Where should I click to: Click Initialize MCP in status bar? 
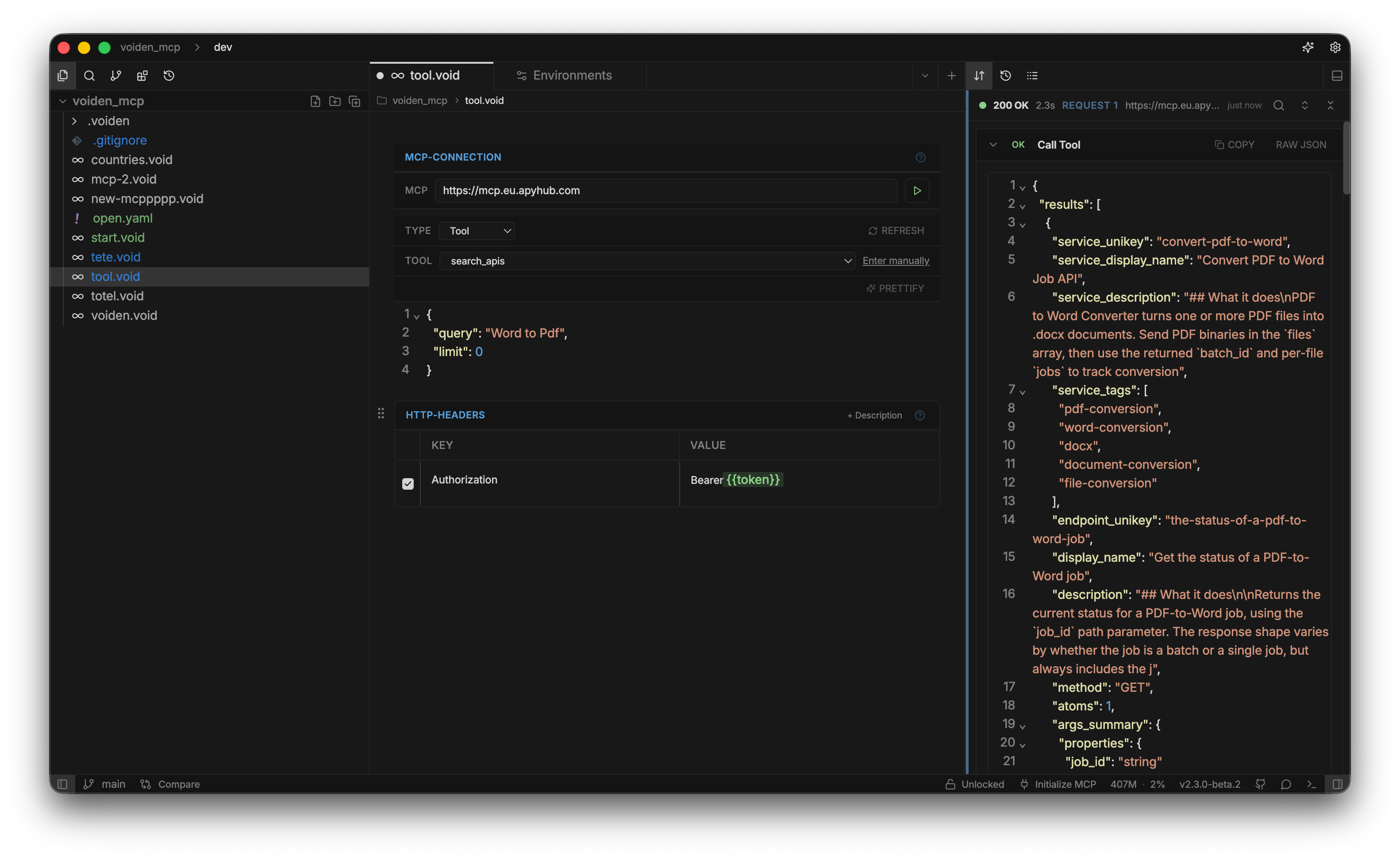tap(1058, 784)
